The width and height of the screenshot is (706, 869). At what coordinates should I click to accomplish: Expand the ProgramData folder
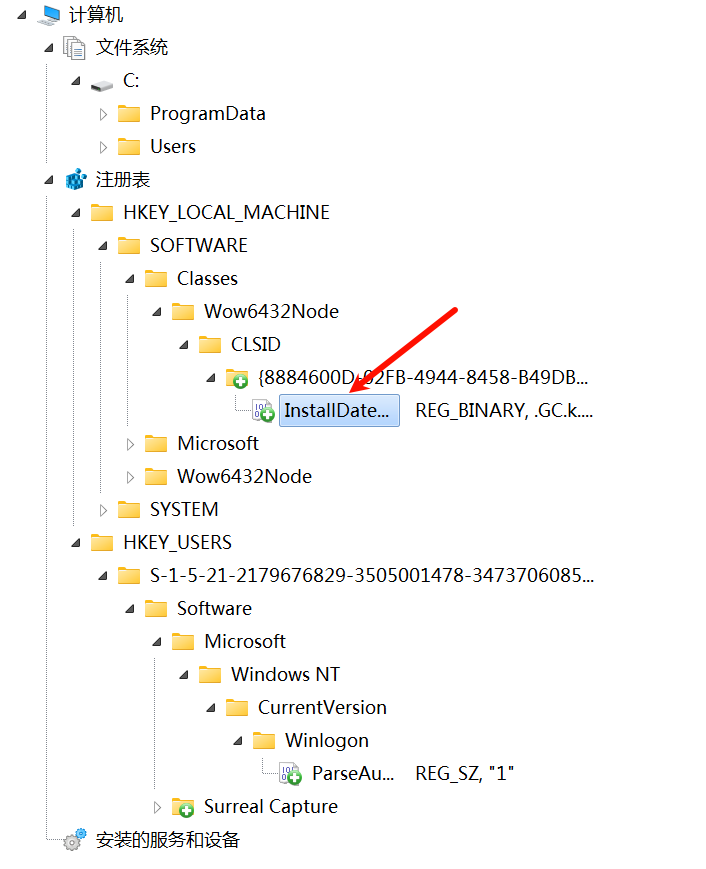[x=103, y=114]
